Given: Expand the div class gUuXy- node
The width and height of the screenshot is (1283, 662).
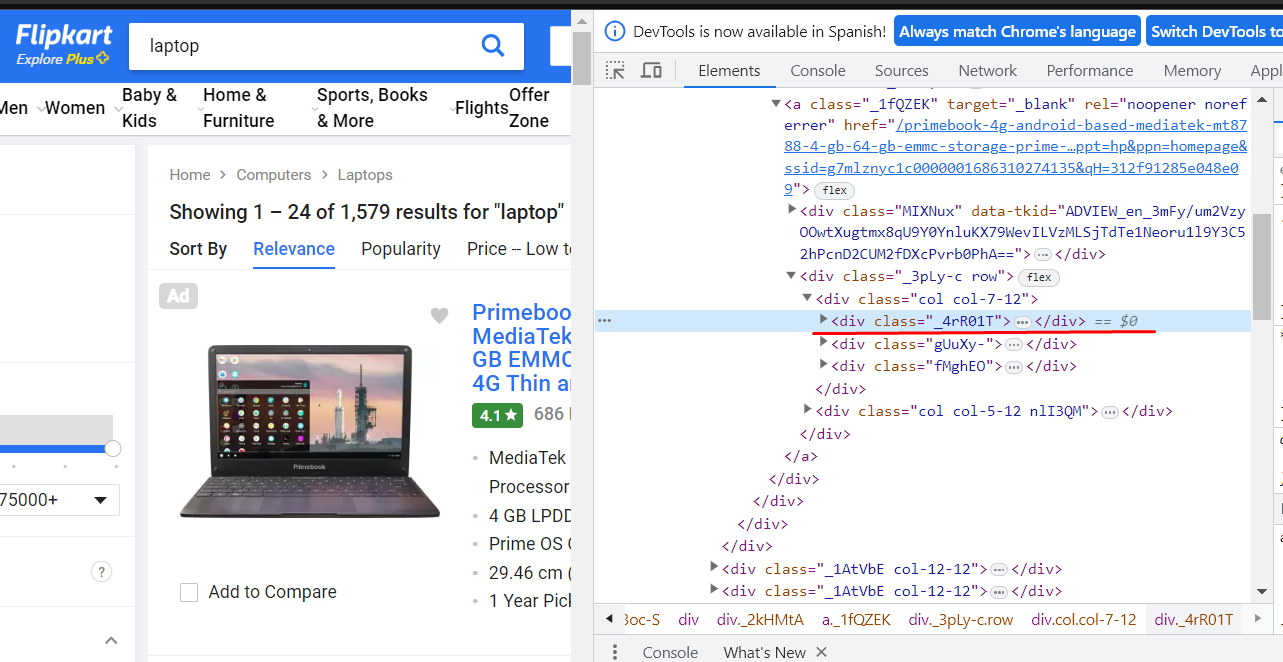Looking at the screenshot, I should tap(823, 343).
